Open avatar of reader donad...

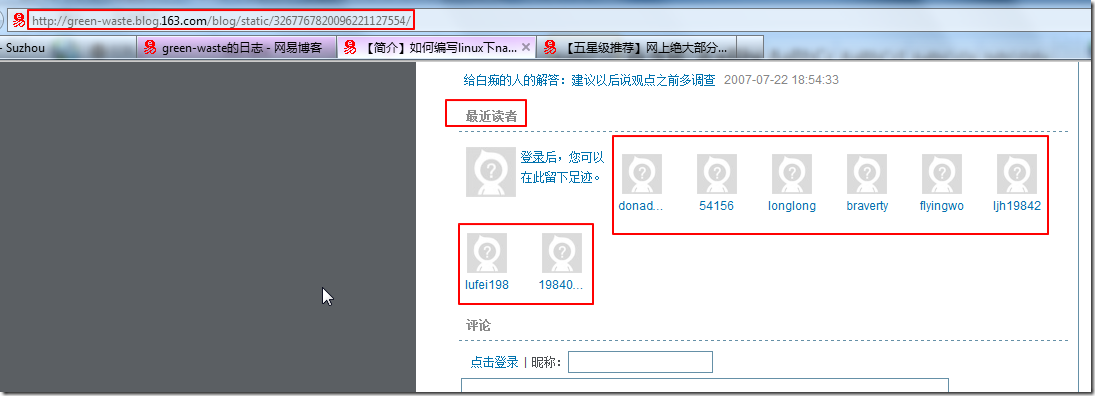coord(642,174)
